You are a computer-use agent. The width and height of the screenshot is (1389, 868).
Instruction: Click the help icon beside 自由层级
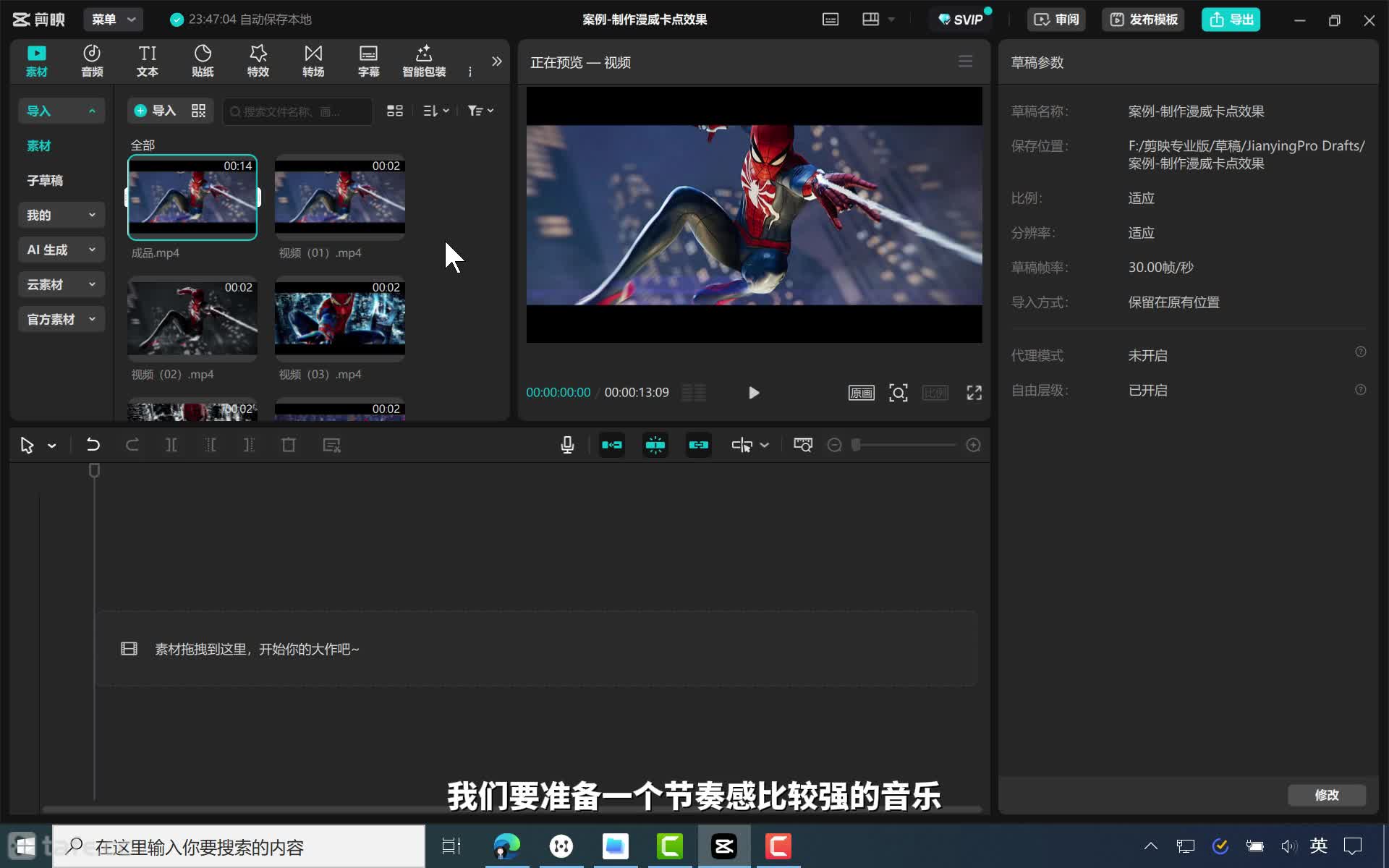[x=1361, y=390]
